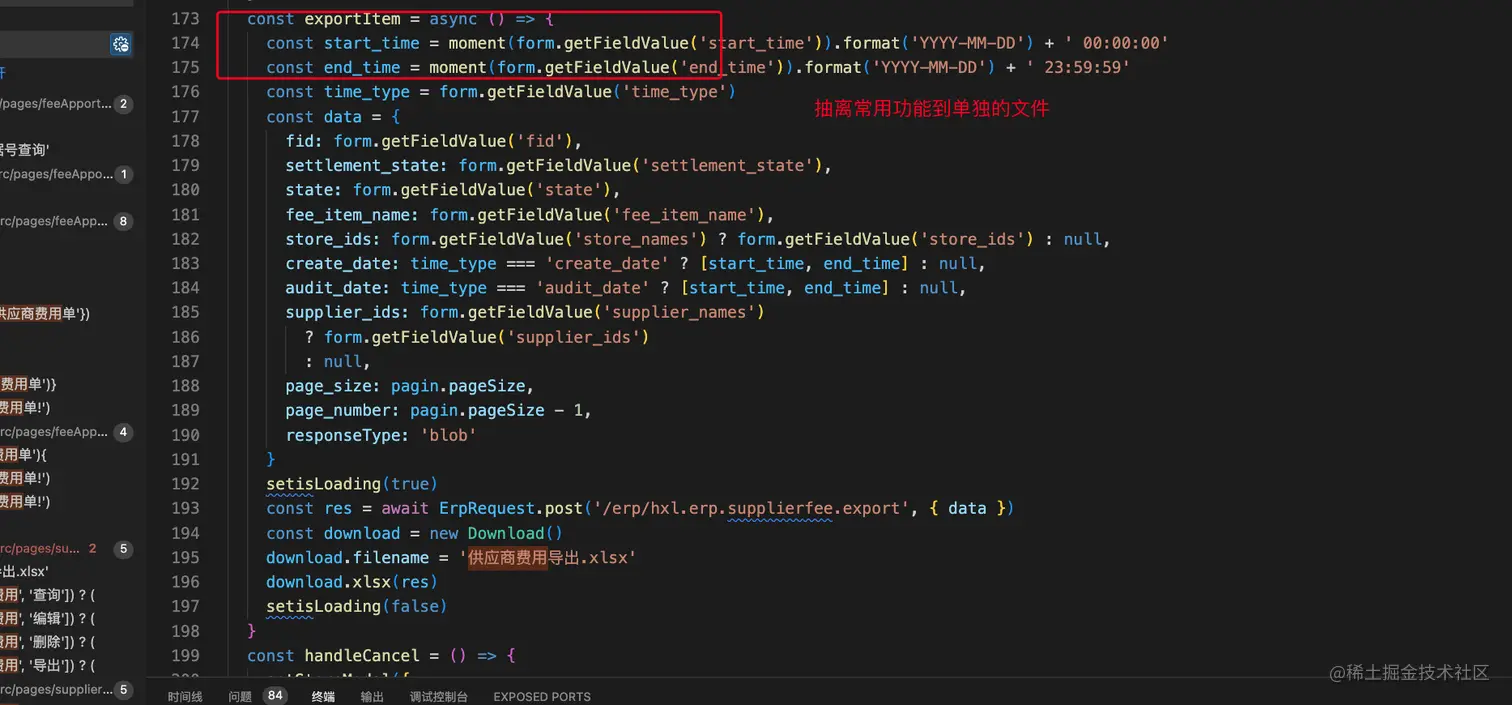Screen dimensions: 1512x705
Task: Open search result file with 1 match
Action: click(66, 174)
